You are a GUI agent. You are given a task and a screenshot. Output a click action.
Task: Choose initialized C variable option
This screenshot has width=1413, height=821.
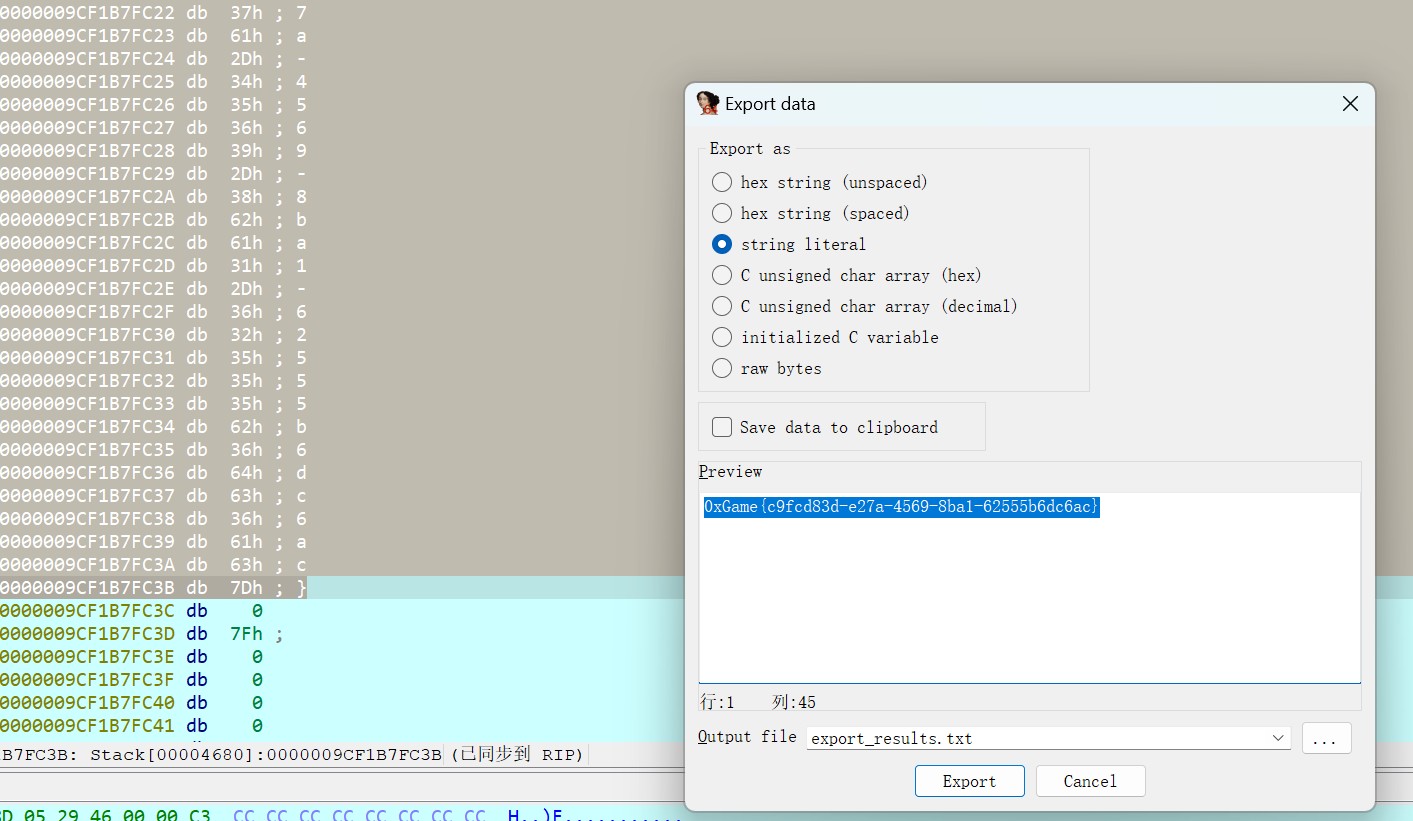722,337
